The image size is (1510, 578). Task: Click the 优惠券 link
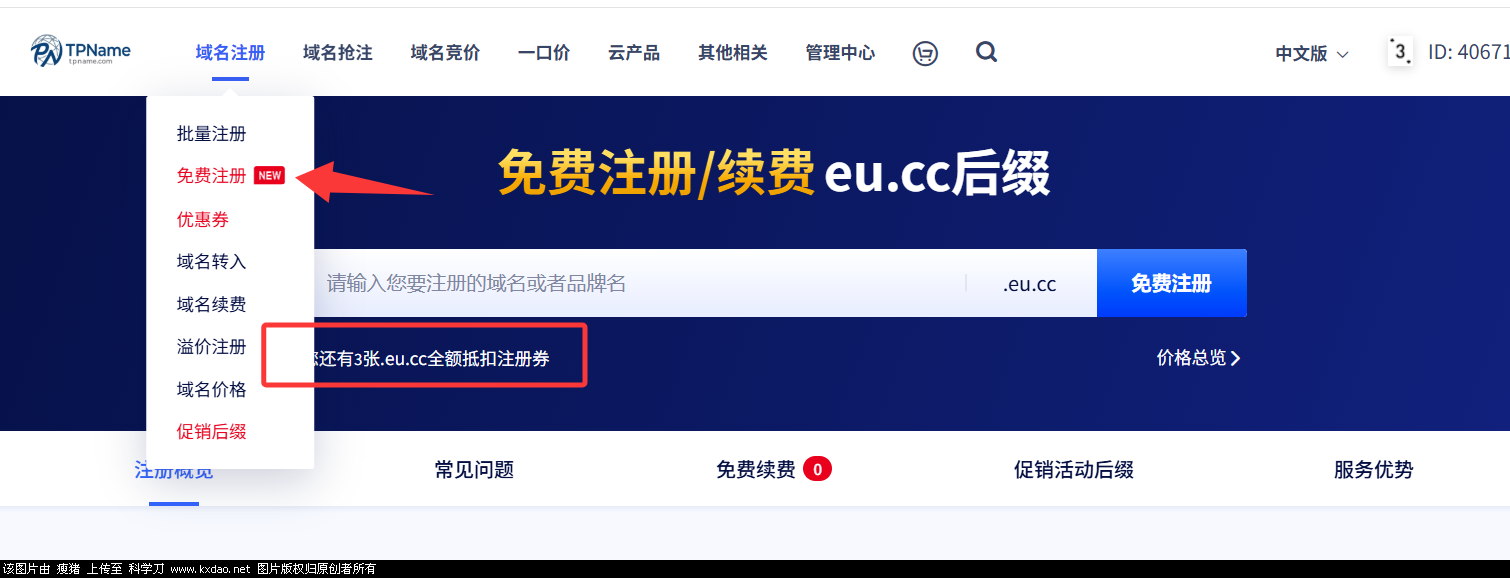pyautogui.click(x=203, y=219)
